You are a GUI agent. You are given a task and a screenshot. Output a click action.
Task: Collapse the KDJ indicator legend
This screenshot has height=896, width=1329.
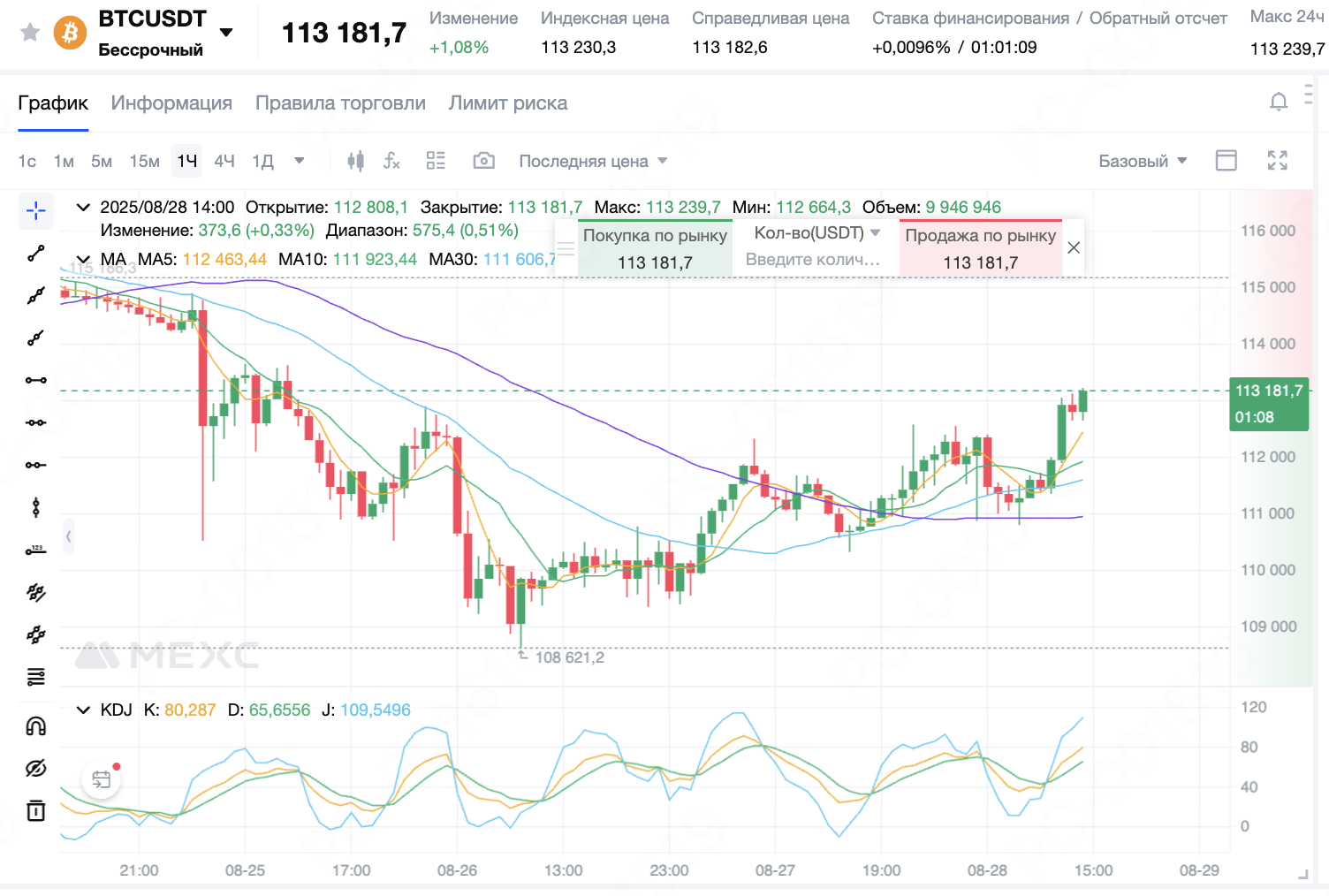pos(83,710)
